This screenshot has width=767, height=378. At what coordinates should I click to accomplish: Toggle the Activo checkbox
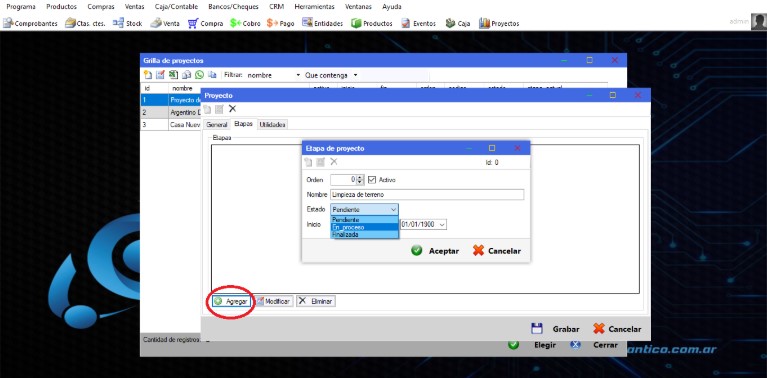click(x=372, y=179)
